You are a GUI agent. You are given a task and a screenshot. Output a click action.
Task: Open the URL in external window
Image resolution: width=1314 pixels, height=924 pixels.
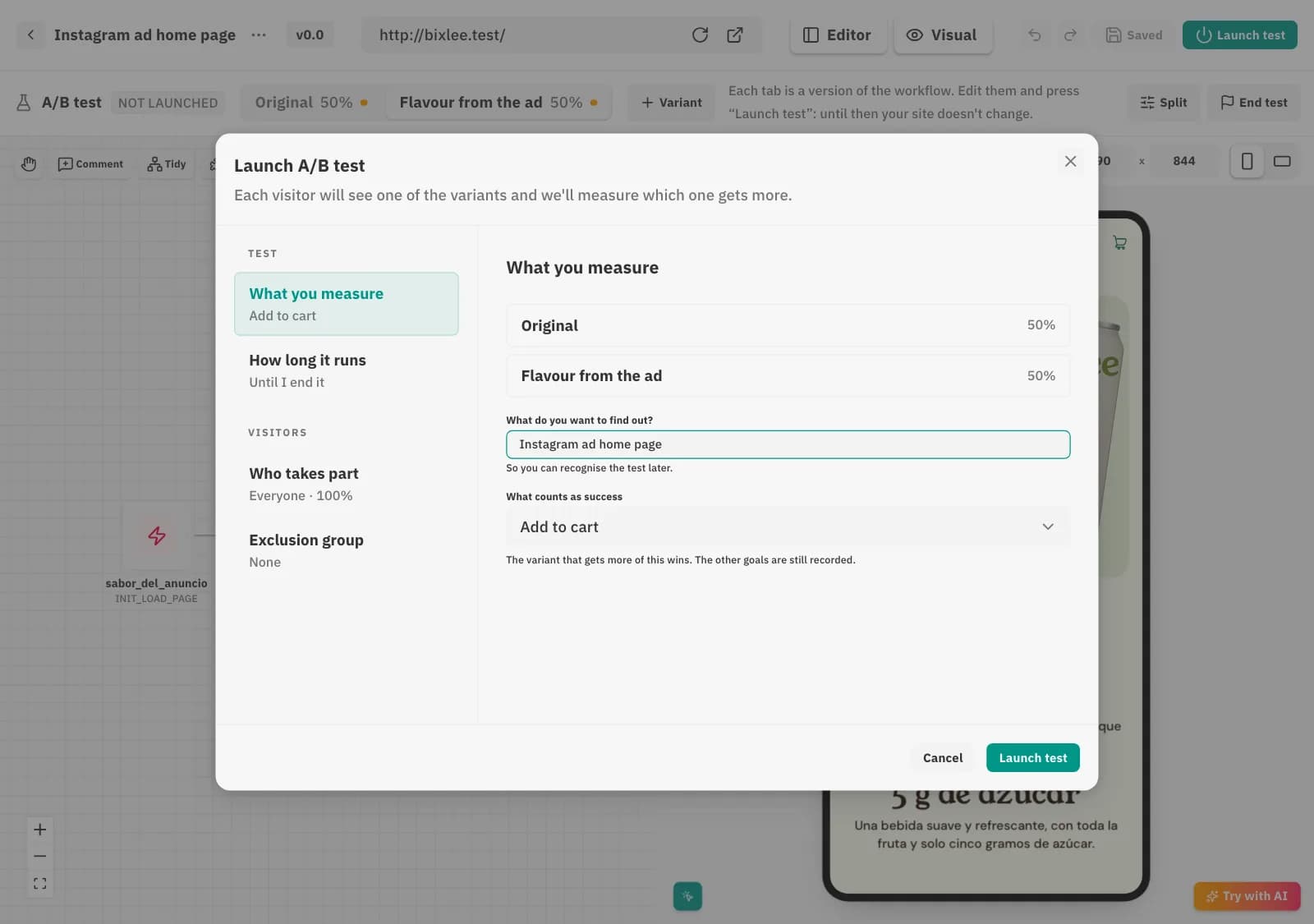[x=735, y=35]
